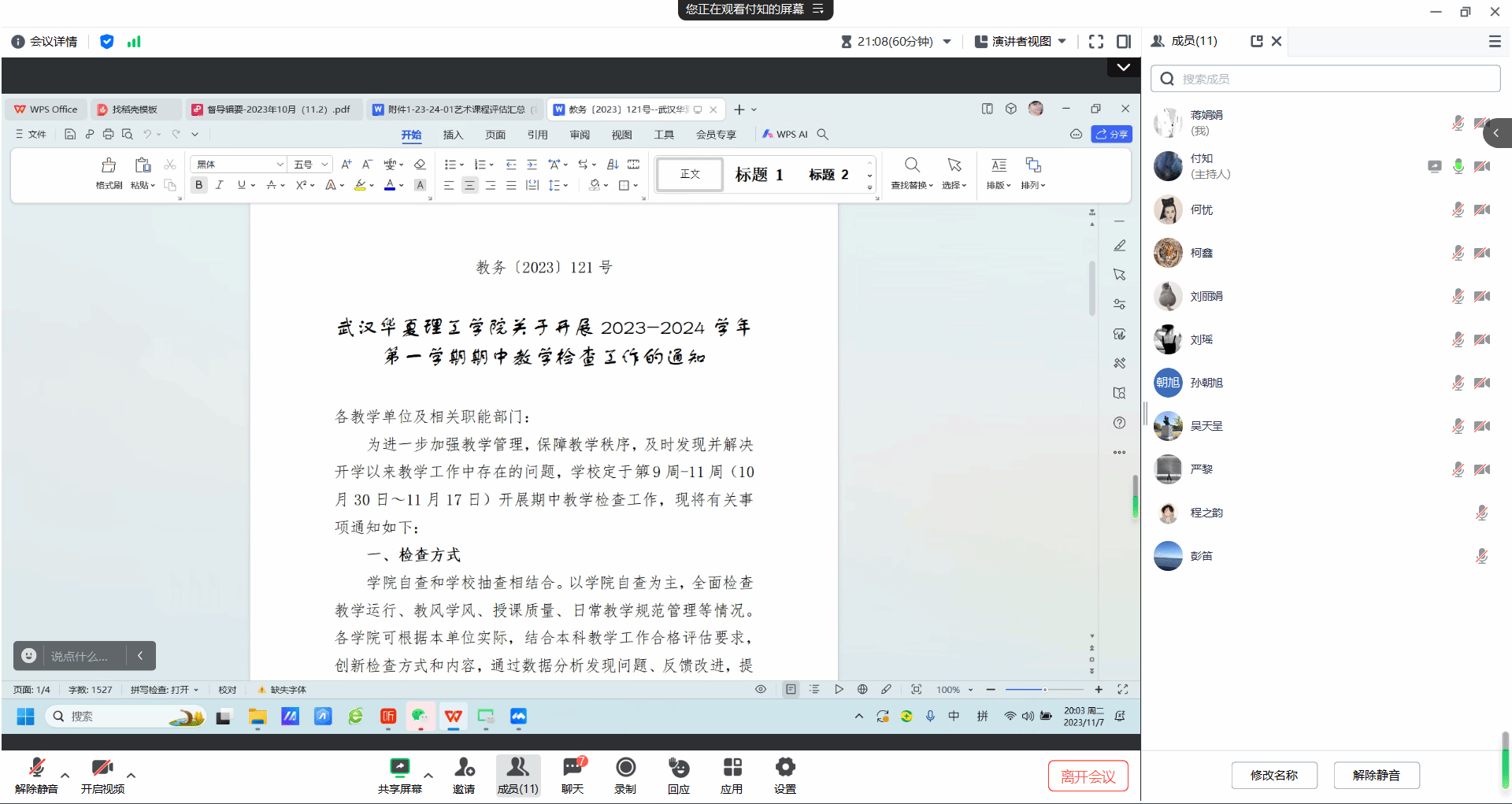Start recording with the Record icon
Viewport: 1512px width, 804px height.
625,768
